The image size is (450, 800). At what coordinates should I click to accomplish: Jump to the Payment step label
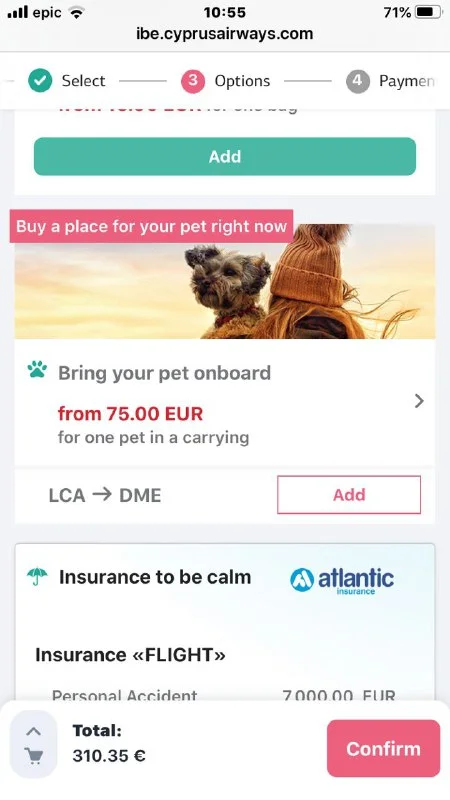click(407, 81)
